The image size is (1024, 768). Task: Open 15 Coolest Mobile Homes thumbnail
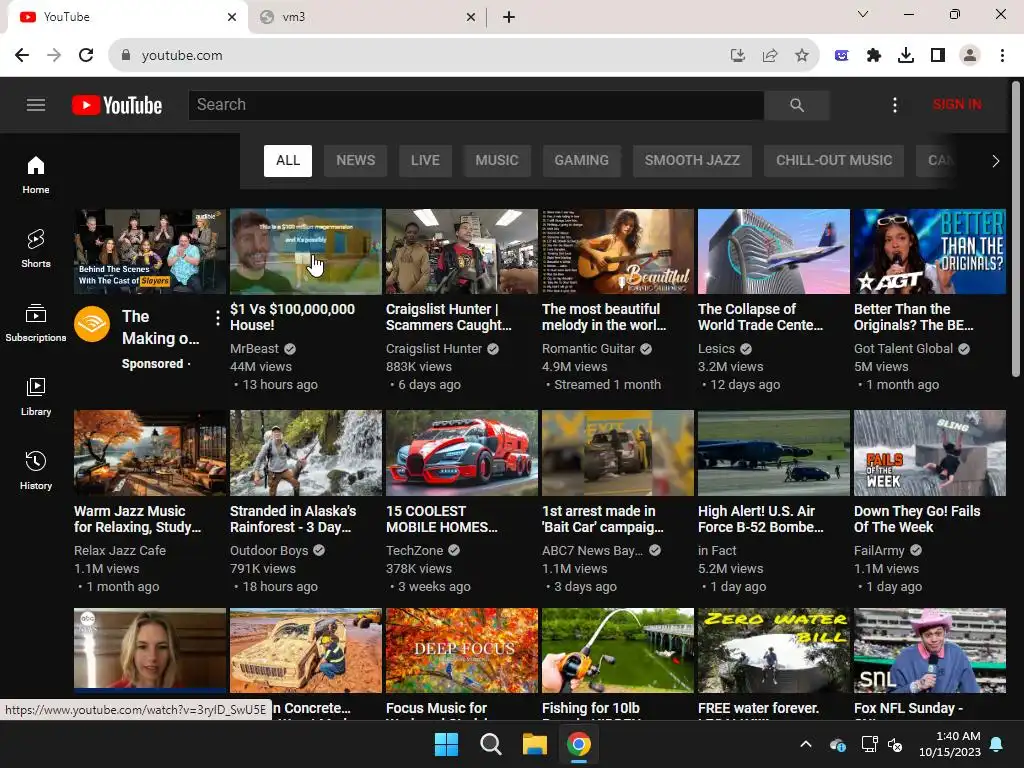pos(462,453)
